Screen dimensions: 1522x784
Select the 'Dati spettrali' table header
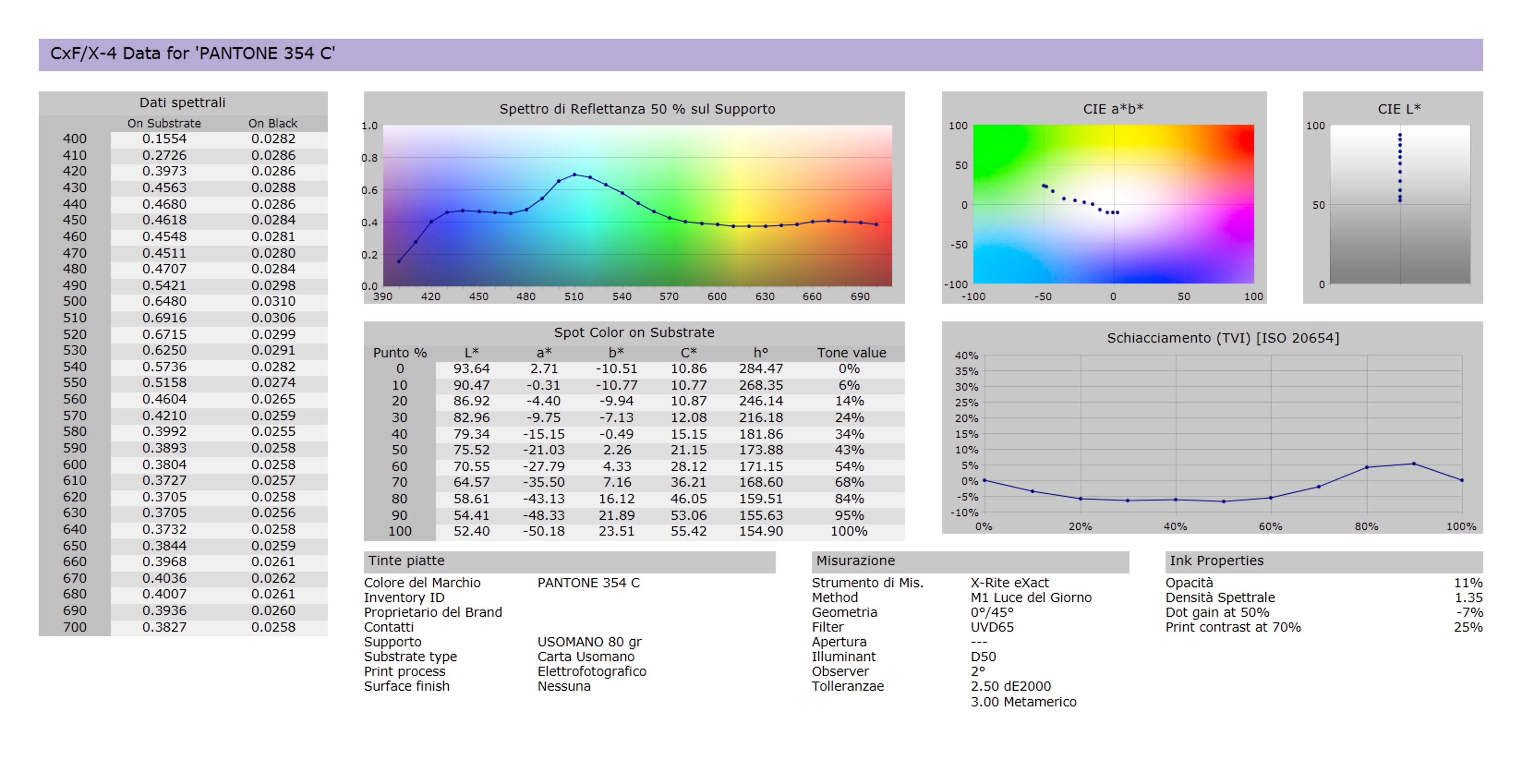182,103
